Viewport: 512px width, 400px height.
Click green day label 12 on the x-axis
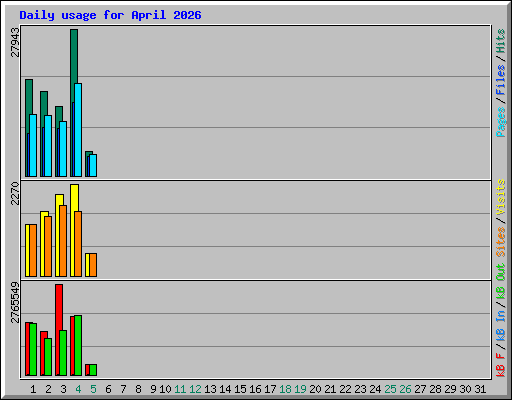(x=195, y=389)
